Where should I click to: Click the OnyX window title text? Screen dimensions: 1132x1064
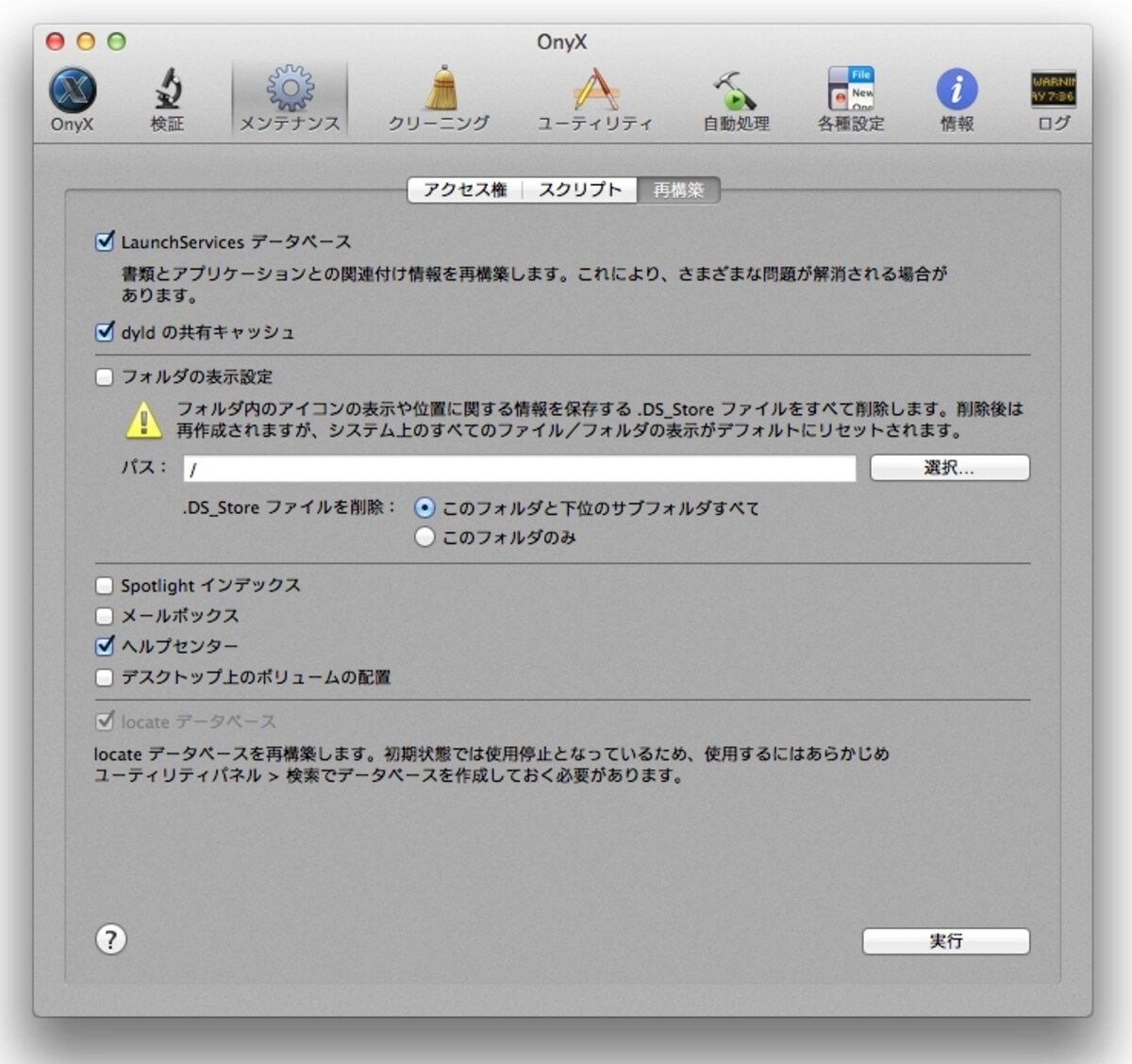pos(562,42)
